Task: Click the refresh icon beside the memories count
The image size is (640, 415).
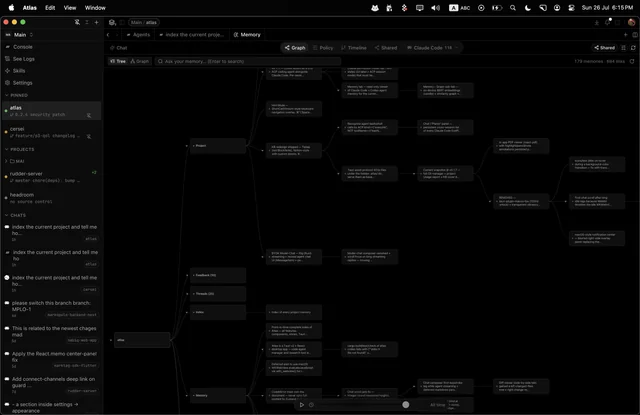Action: click(632, 61)
